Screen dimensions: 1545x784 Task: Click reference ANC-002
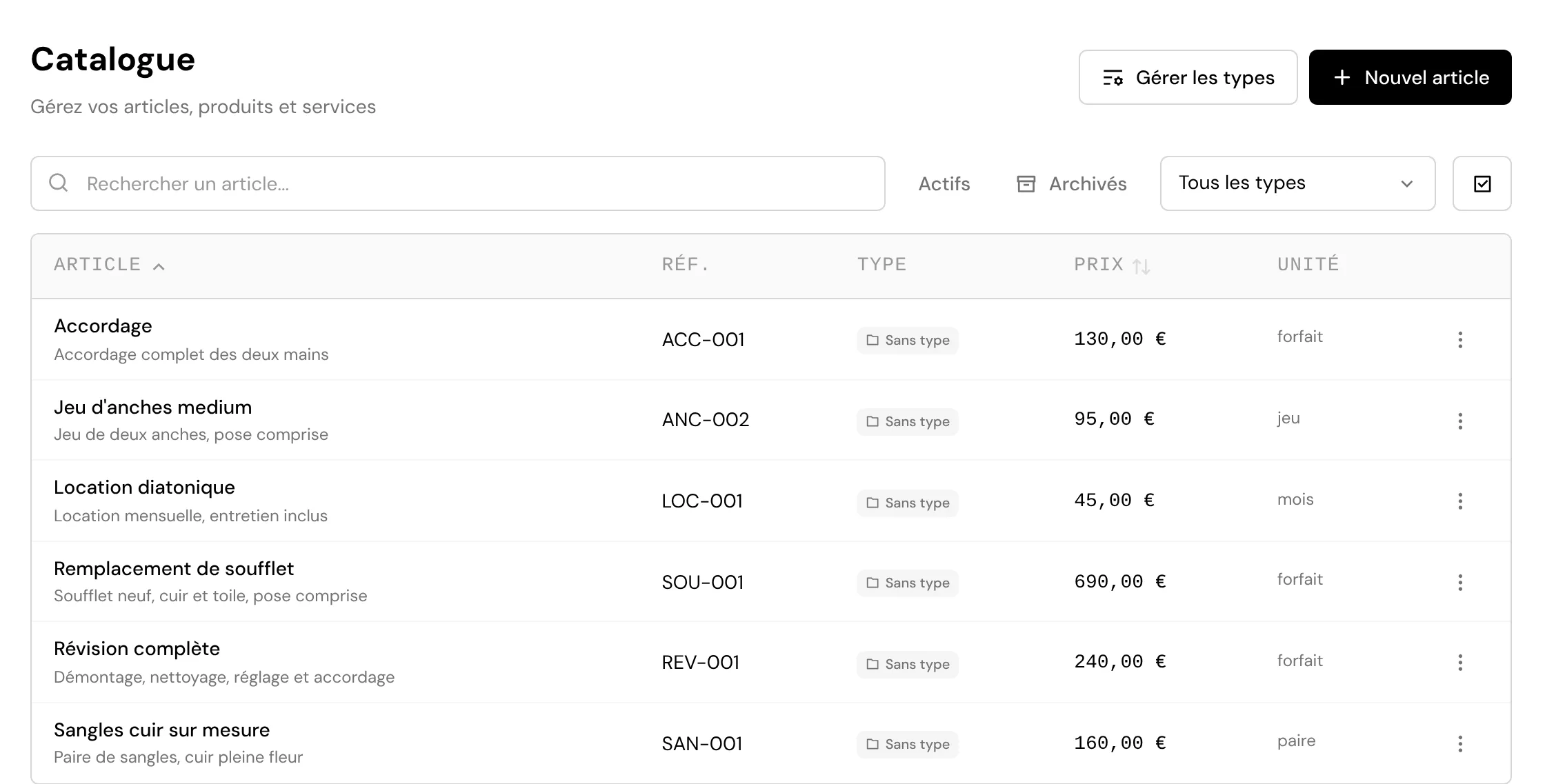705,419
